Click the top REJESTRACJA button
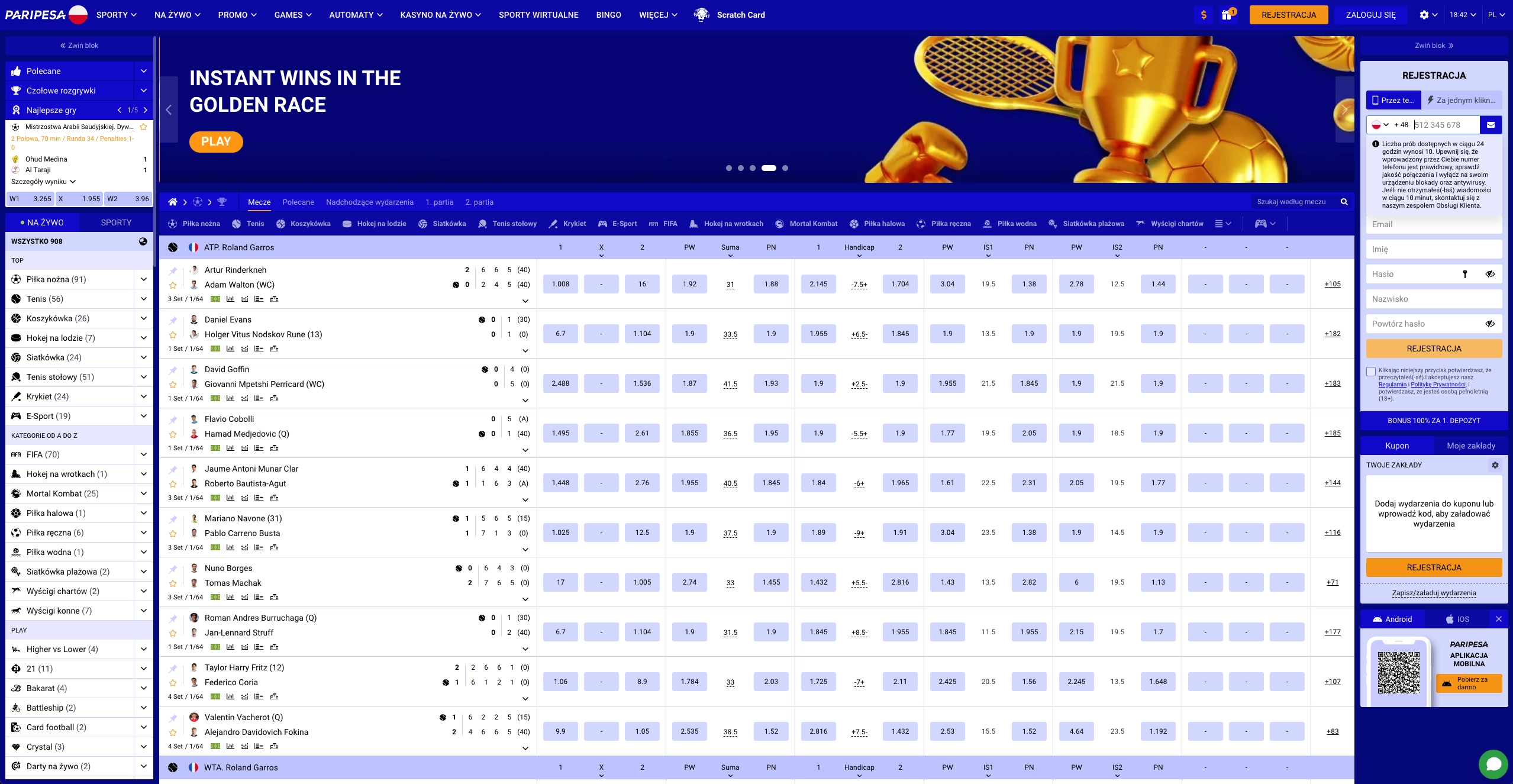The width and height of the screenshot is (1513, 784). pyautogui.click(x=1289, y=15)
